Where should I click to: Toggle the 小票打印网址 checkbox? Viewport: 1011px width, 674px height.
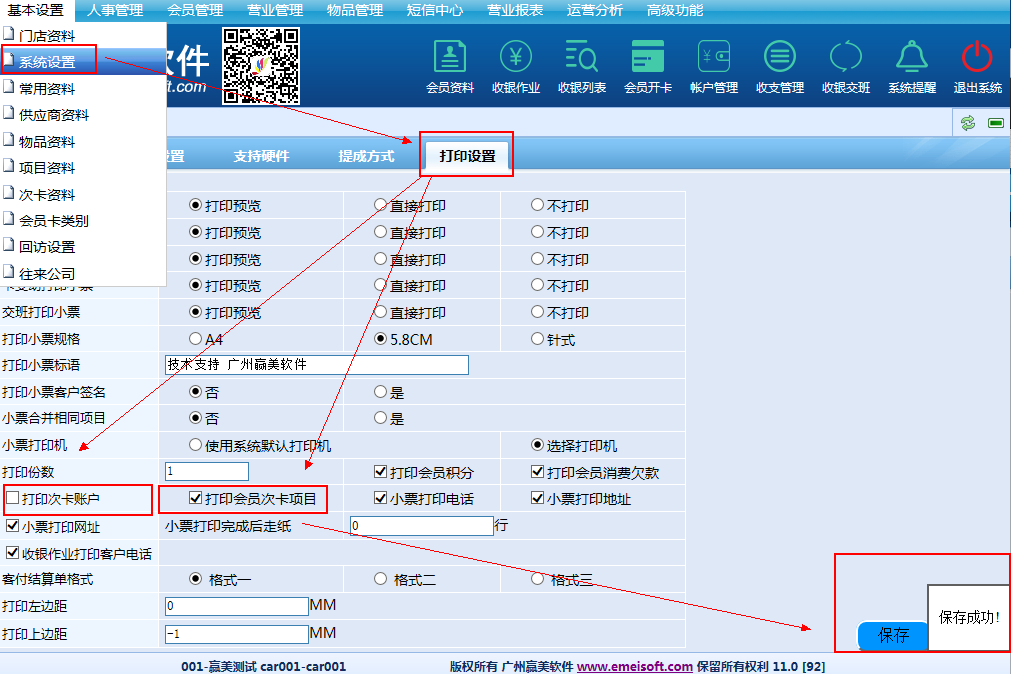(x=13, y=526)
